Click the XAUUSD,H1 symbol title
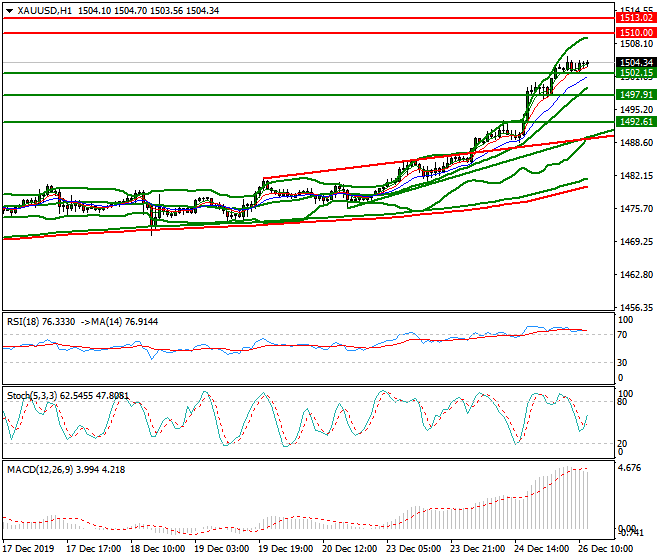Screen dimensions: 660x560 pos(45,11)
